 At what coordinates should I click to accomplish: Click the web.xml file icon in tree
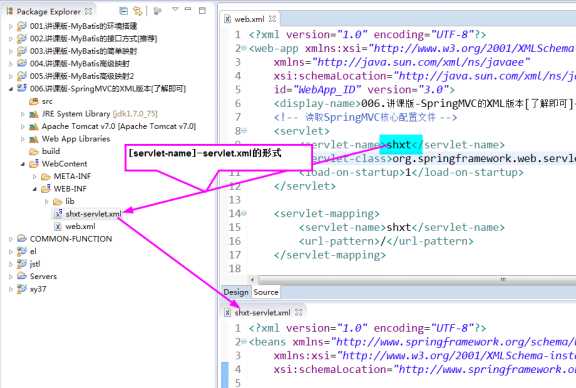pos(58,226)
